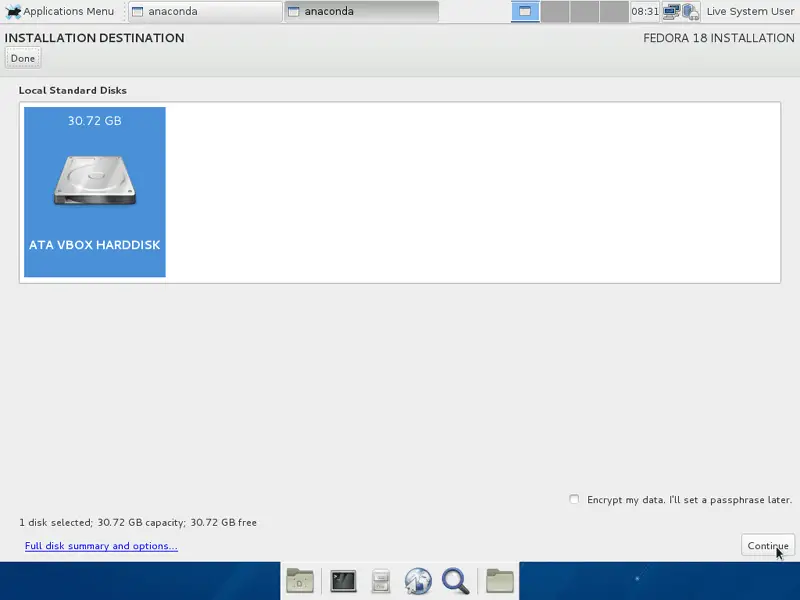Open the Live System User menu
Screen dimensions: 800x600
tap(750, 11)
